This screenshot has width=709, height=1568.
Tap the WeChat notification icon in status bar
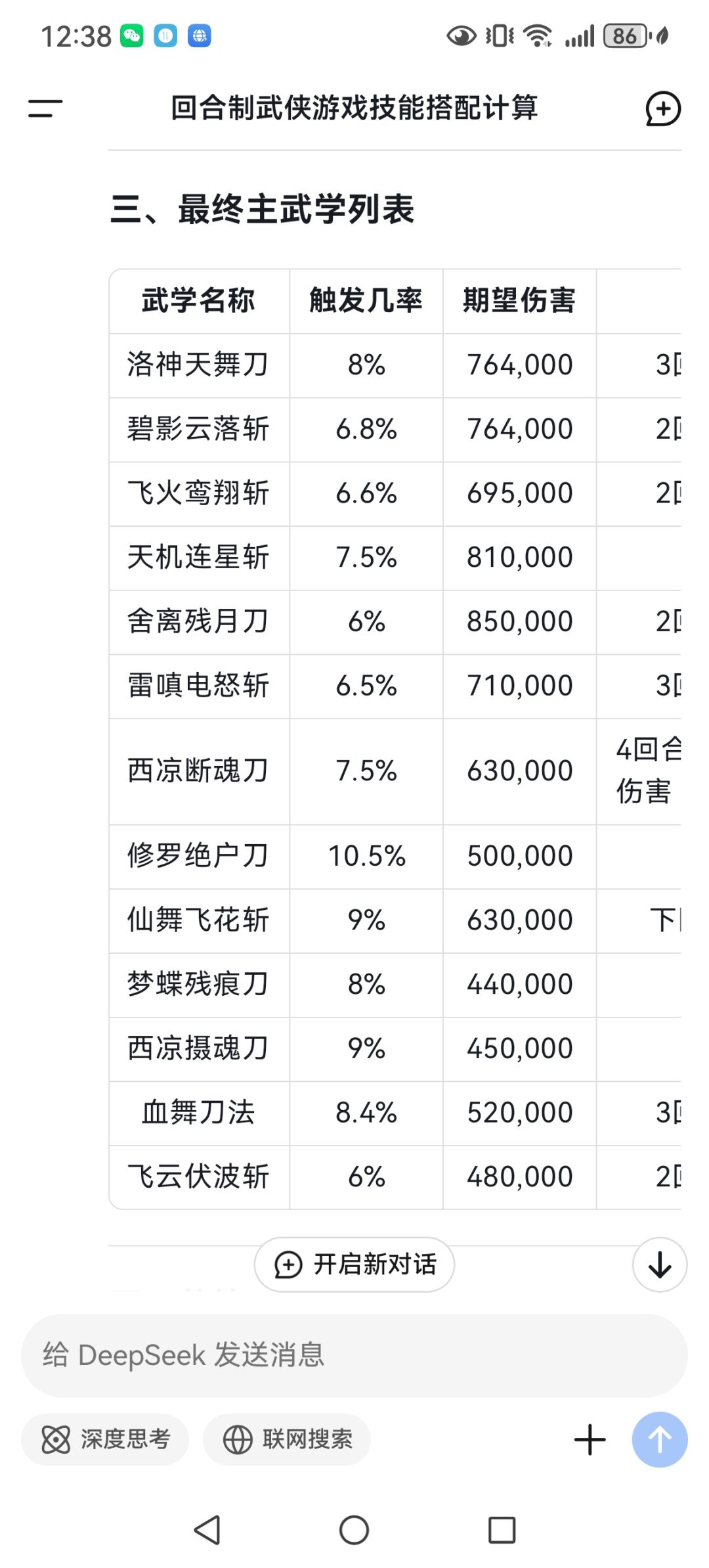coord(131,35)
